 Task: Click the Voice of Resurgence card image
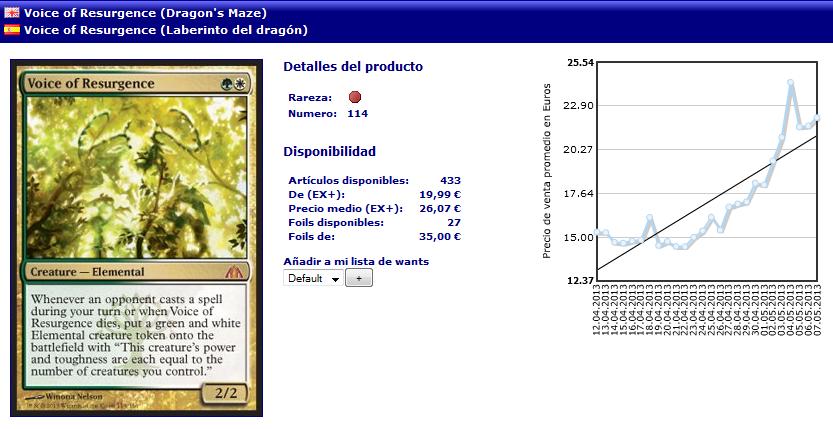[137, 238]
